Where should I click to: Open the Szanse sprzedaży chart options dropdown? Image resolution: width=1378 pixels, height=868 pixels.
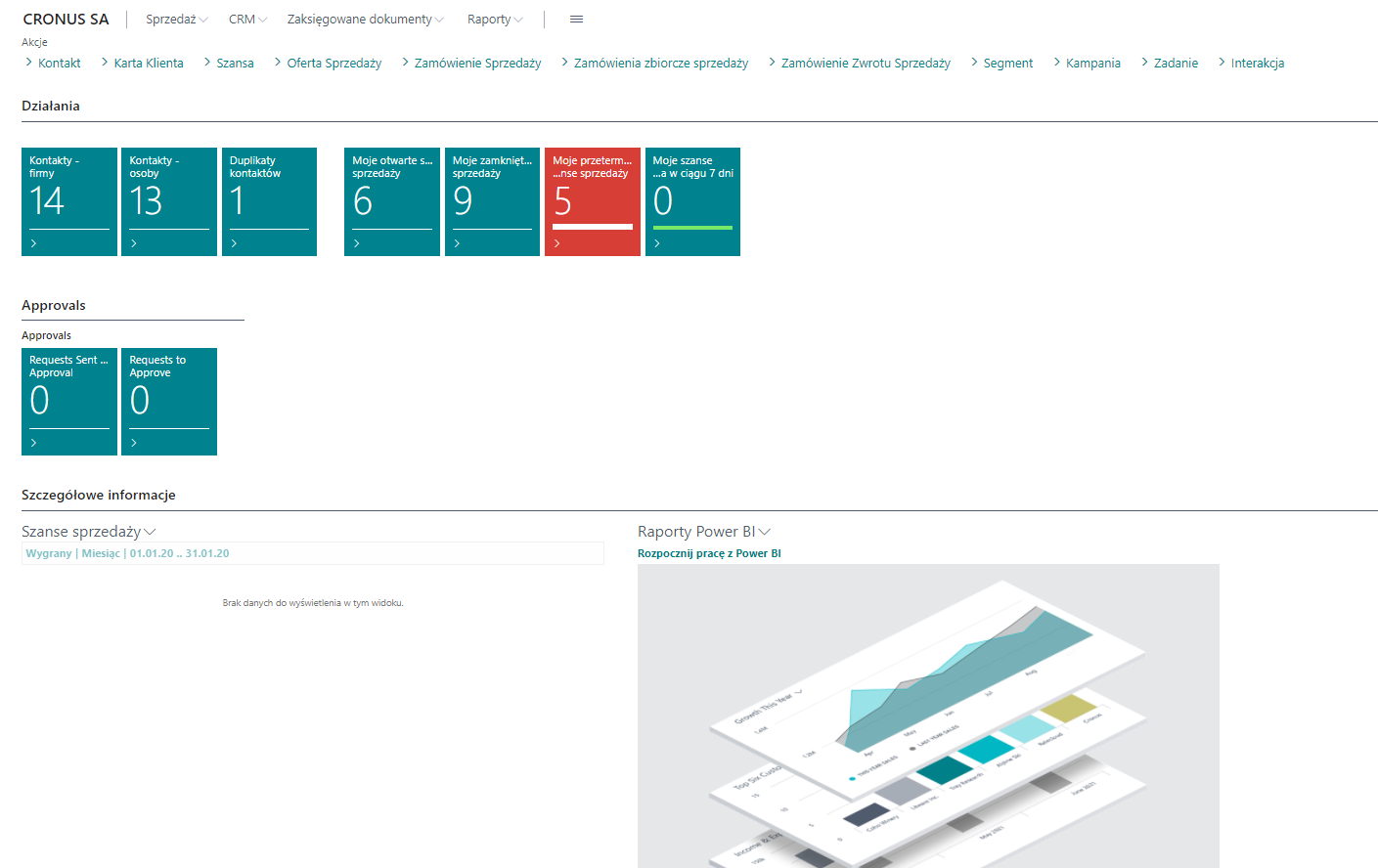click(x=150, y=532)
